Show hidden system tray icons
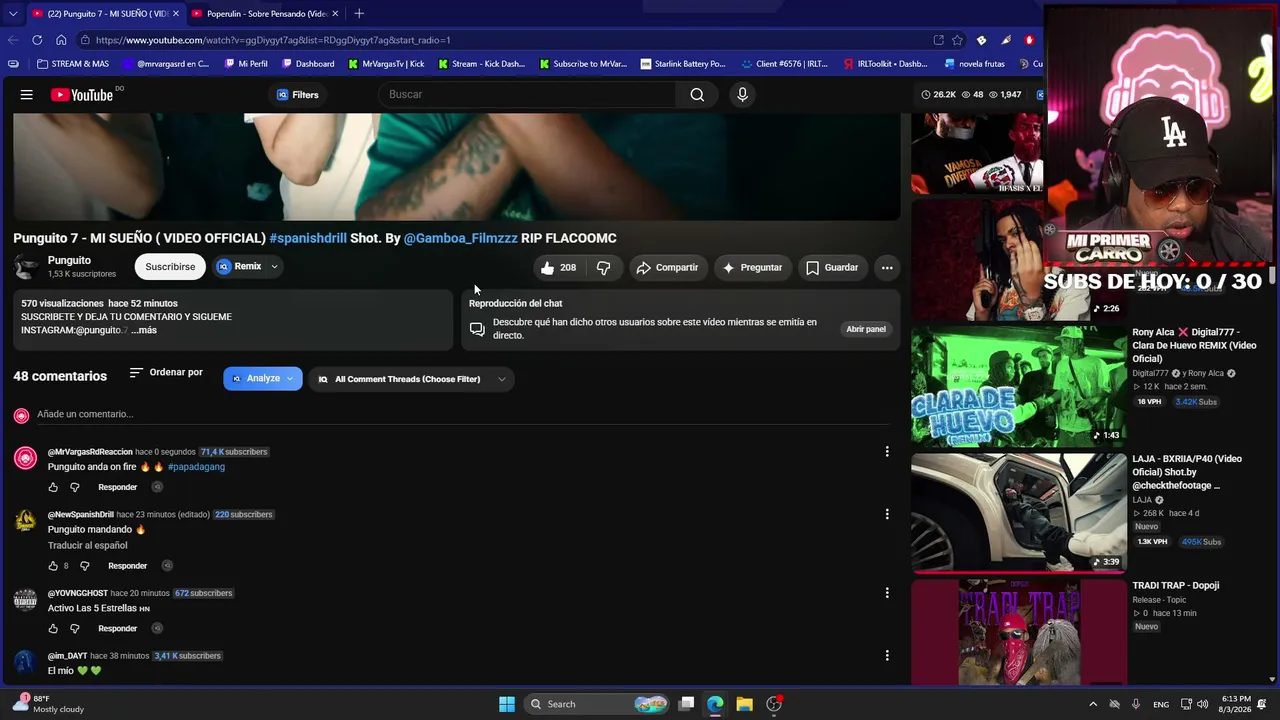Screen dimensions: 1280x720 (1093, 704)
